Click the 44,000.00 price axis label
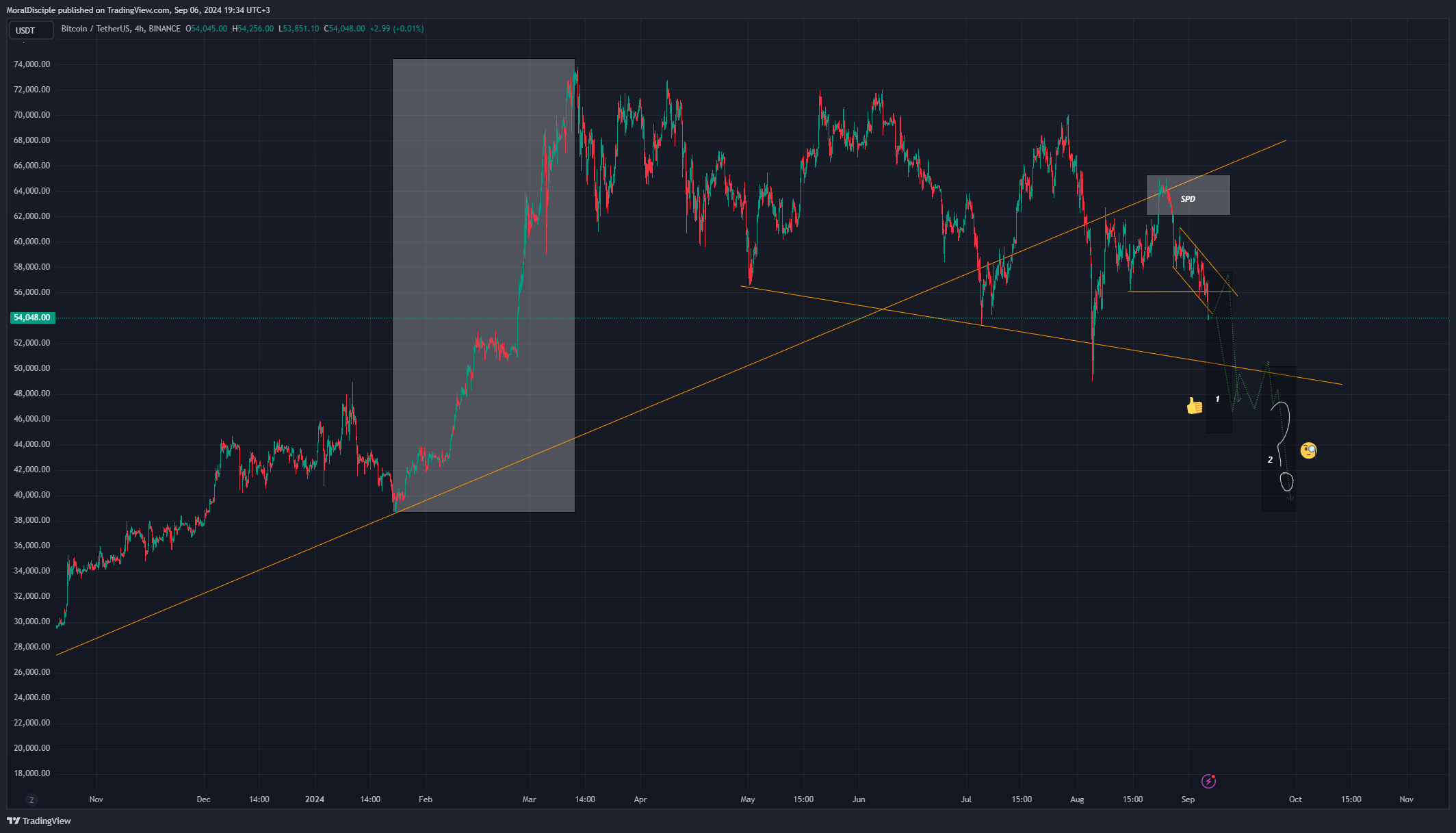This screenshot has height=833, width=1456. (x=32, y=444)
